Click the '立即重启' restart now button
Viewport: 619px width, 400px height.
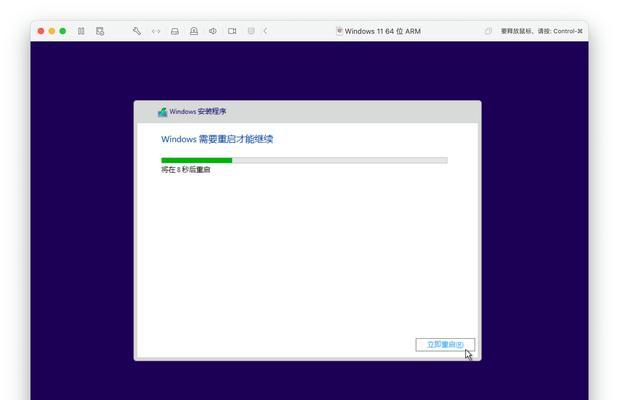(445, 345)
